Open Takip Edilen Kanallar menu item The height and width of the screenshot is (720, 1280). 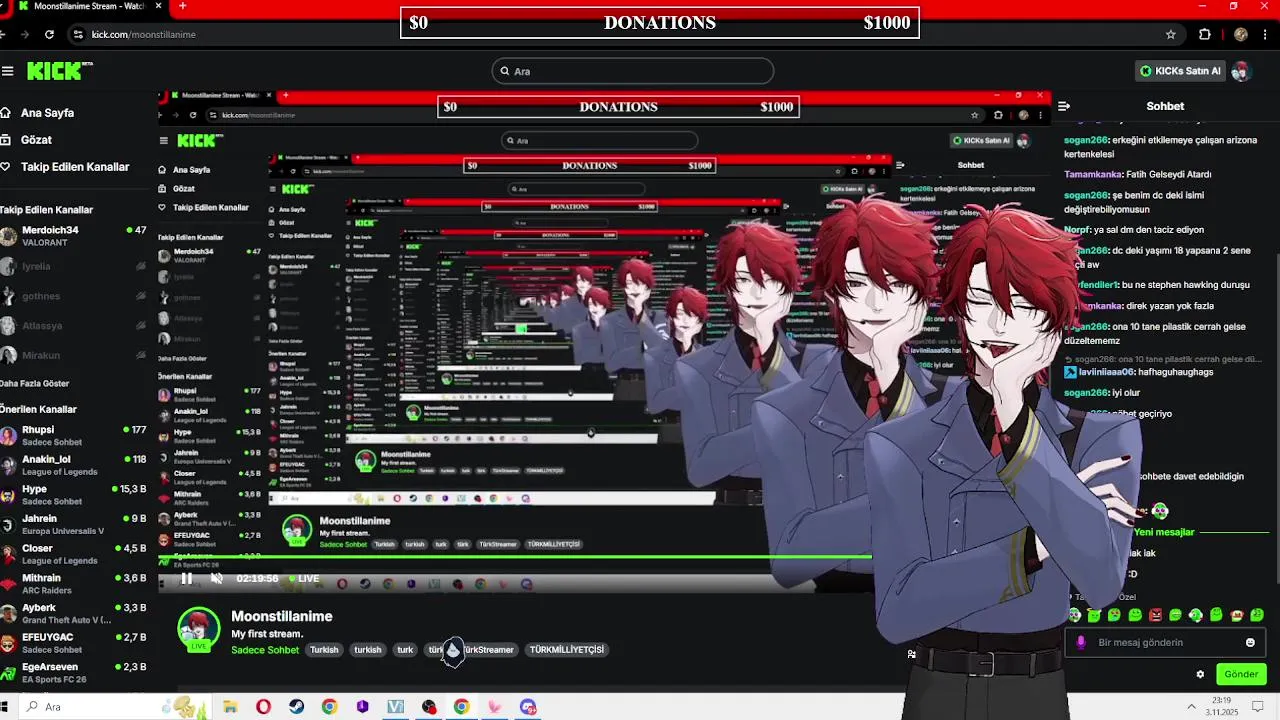(x=66, y=167)
